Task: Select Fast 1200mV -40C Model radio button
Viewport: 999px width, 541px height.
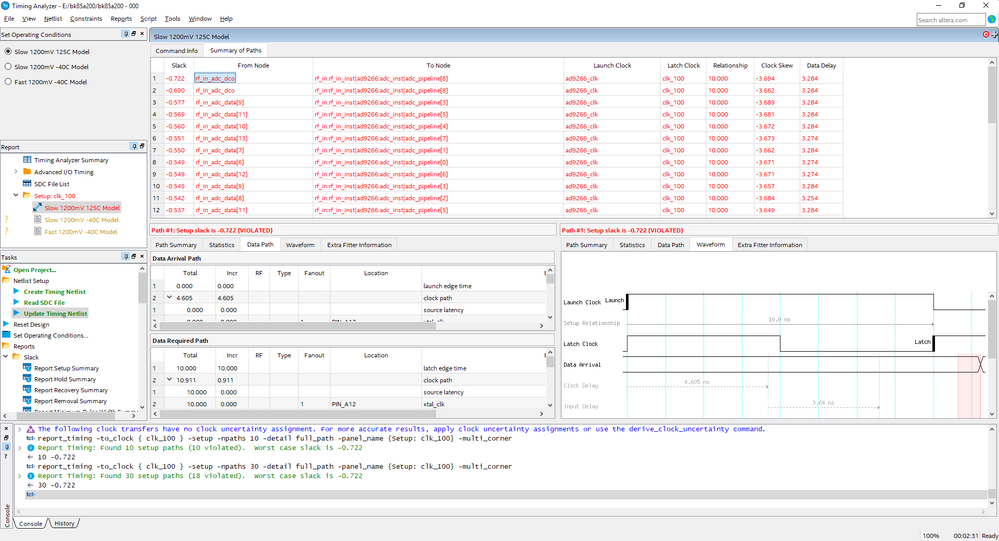Action: (x=8, y=82)
